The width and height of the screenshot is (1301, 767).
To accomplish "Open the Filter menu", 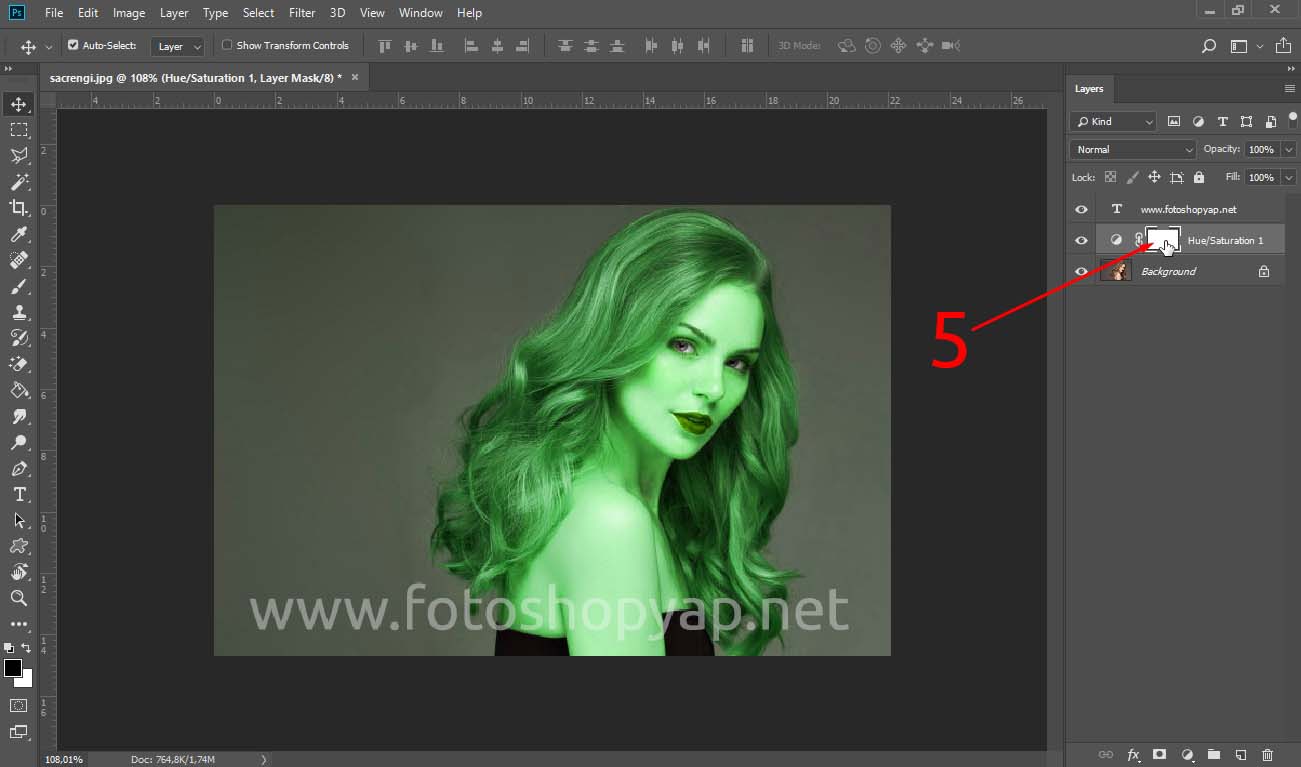I will [301, 13].
